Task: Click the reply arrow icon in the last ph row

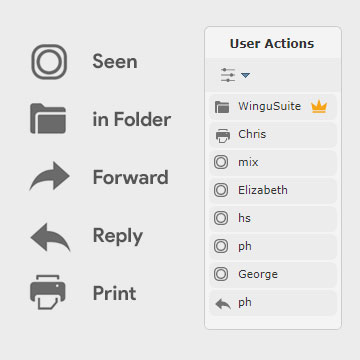Action: 223,304
